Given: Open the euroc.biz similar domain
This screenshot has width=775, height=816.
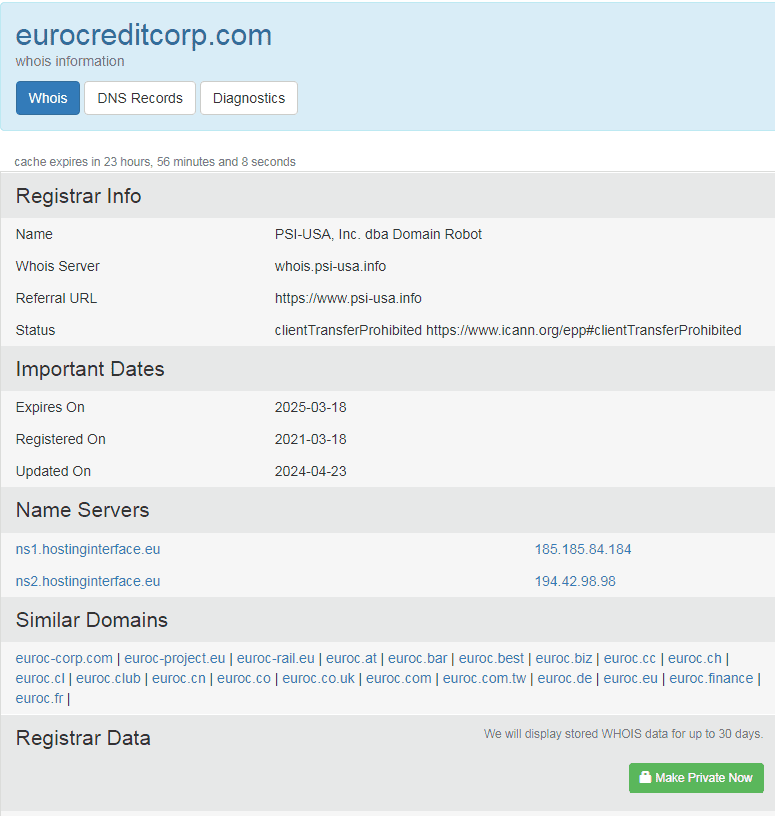Looking at the screenshot, I should tap(564, 658).
